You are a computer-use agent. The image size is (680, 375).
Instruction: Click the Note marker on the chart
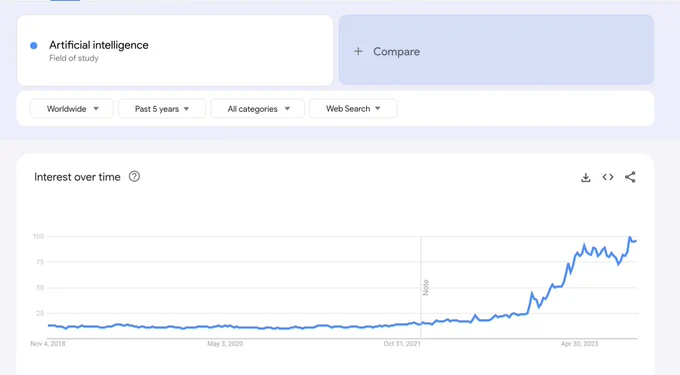coord(426,287)
